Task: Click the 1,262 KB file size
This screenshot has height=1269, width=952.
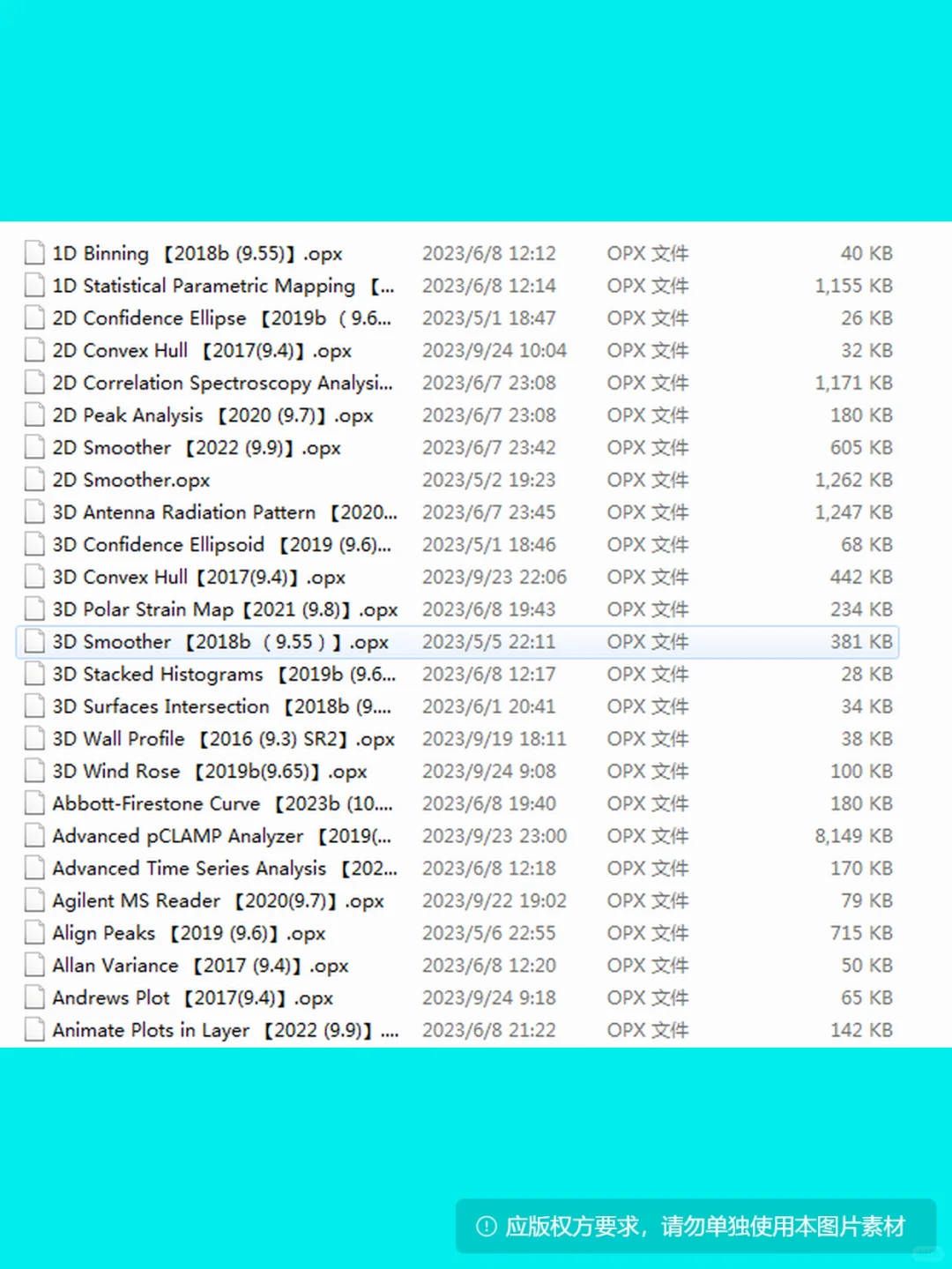Action: [853, 481]
